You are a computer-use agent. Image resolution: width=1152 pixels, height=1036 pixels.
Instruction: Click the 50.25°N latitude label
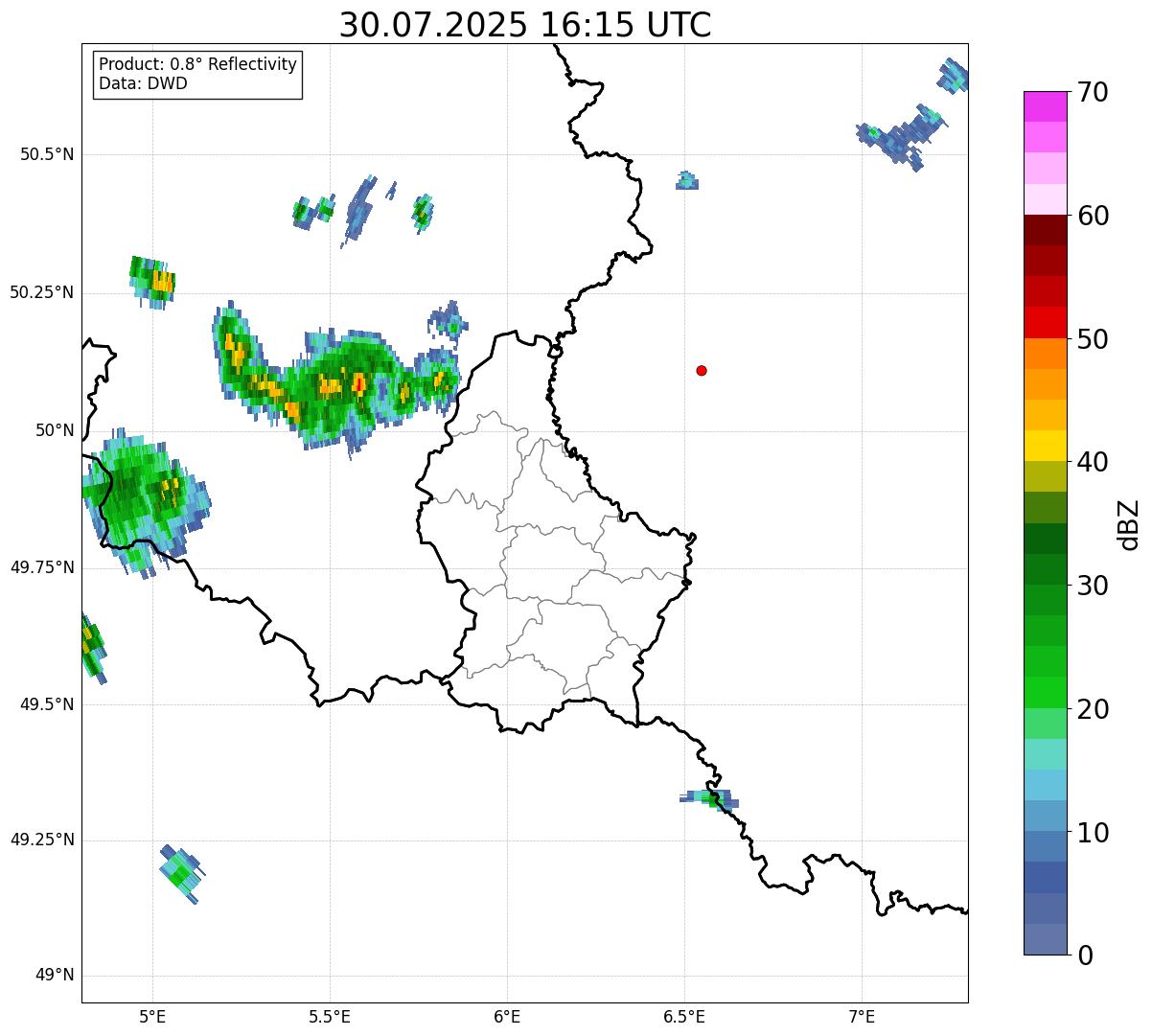click(42, 292)
